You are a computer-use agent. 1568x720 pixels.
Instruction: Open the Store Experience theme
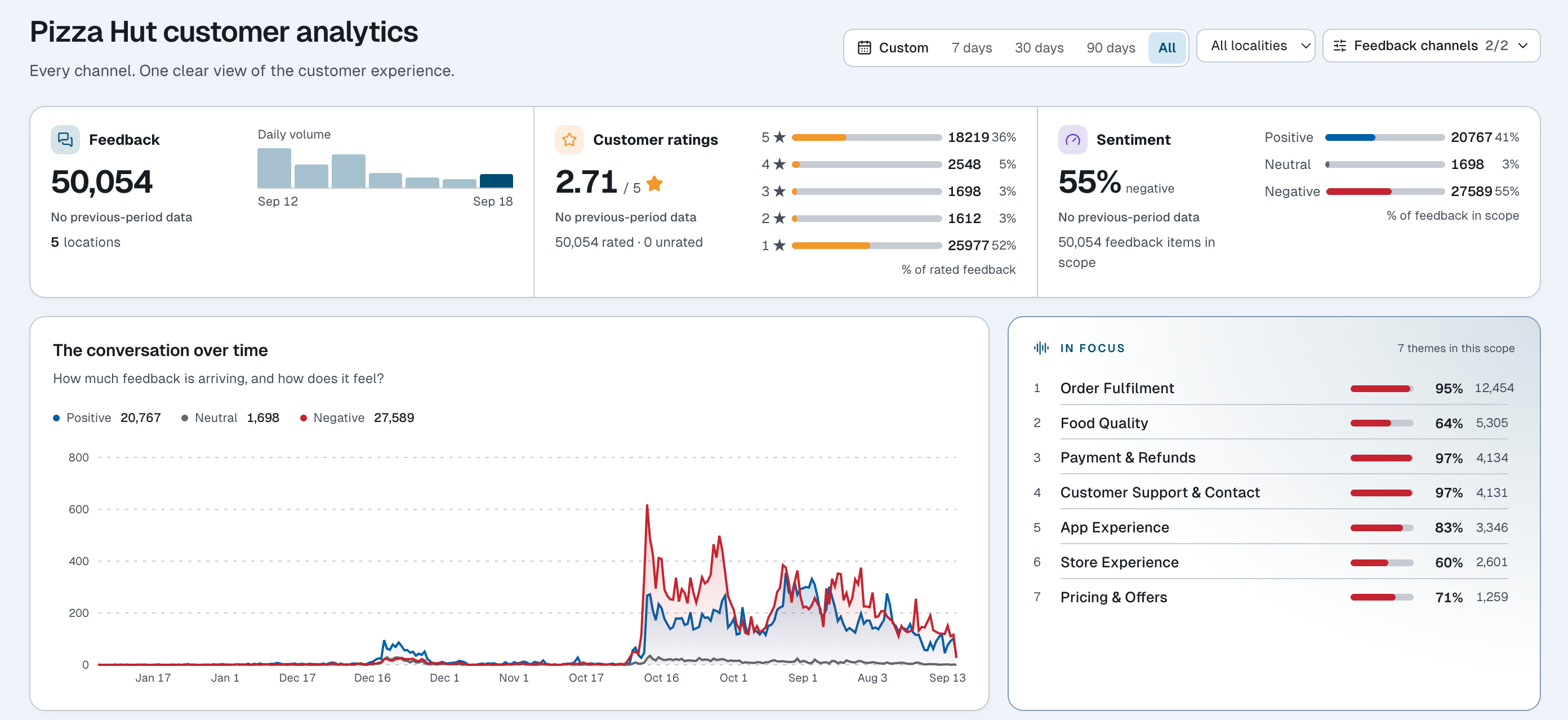[x=1273, y=562]
